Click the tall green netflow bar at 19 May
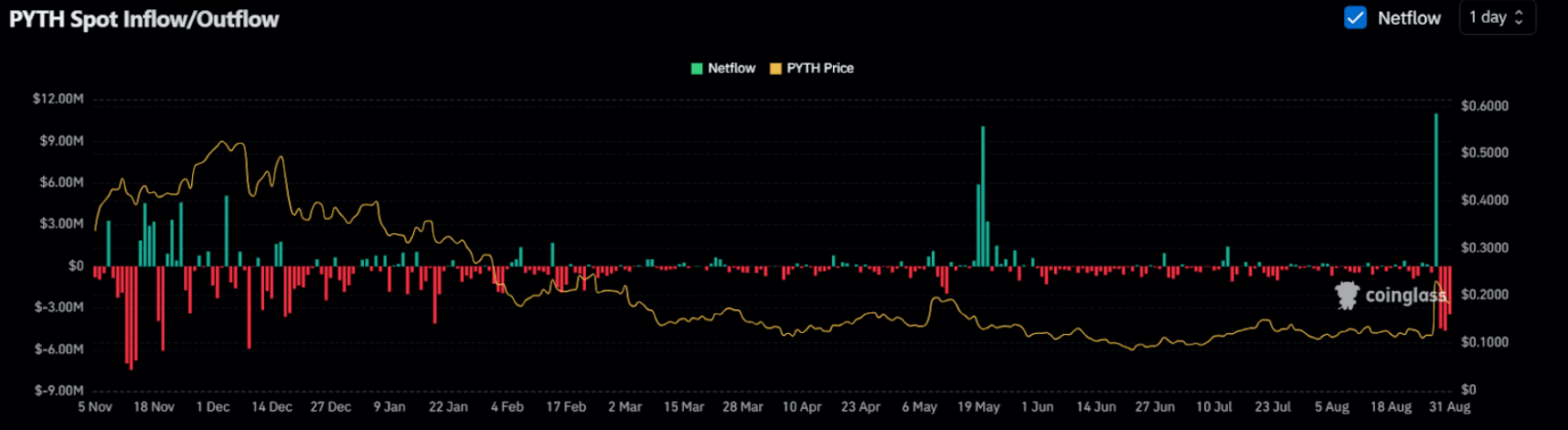 click(983, 196)
